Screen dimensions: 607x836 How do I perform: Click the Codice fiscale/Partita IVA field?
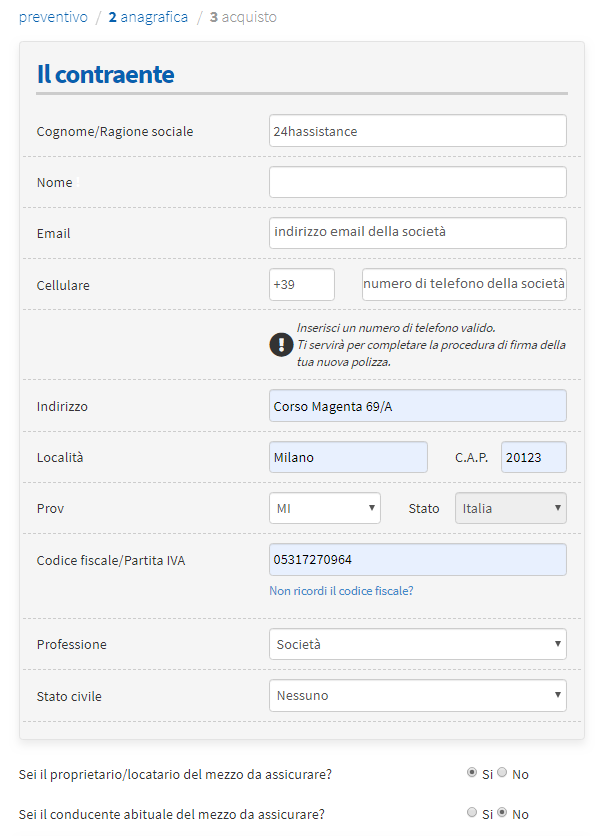pos(417,560)
